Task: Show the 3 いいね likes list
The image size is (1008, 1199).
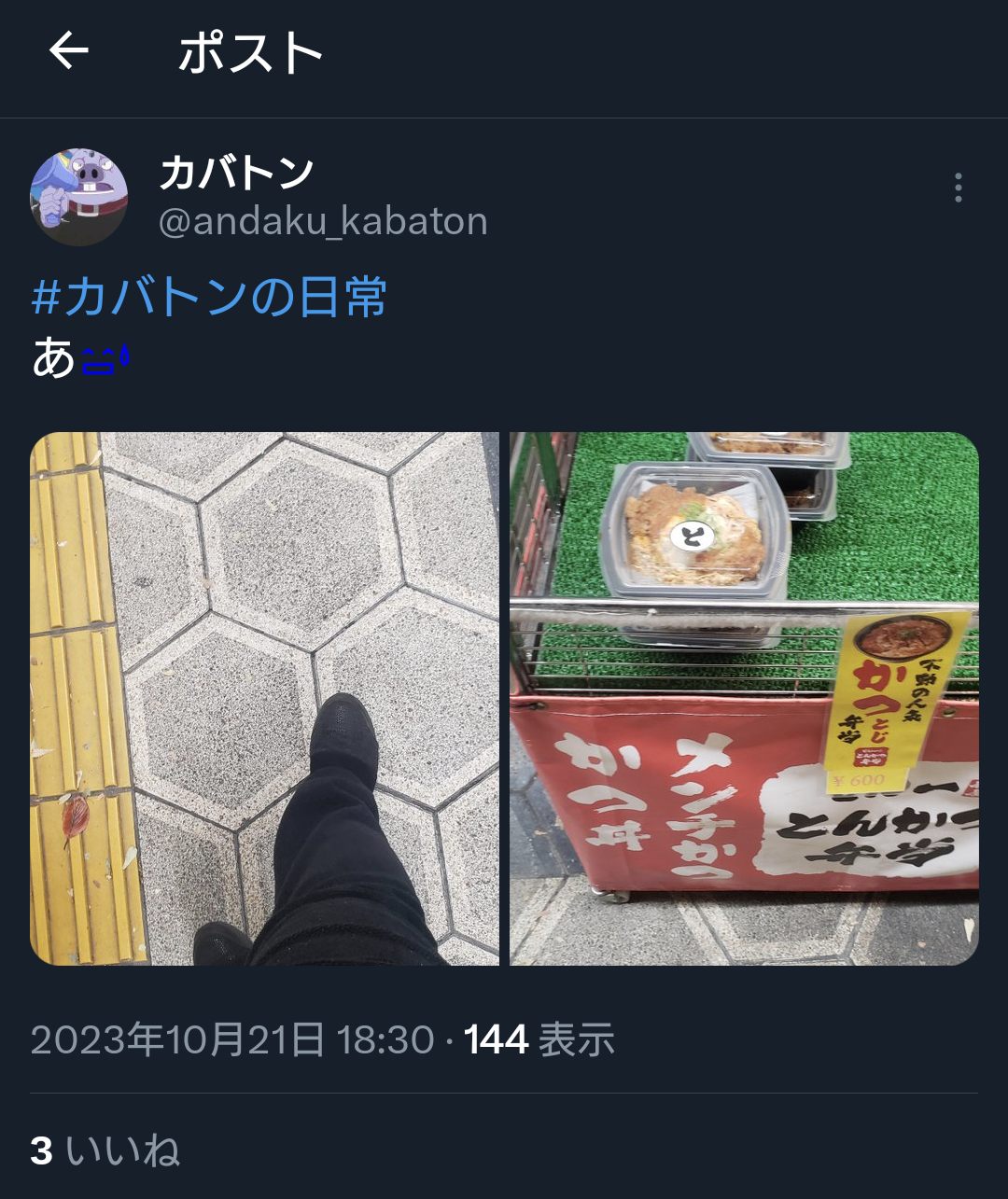Action: (105, 1150)
